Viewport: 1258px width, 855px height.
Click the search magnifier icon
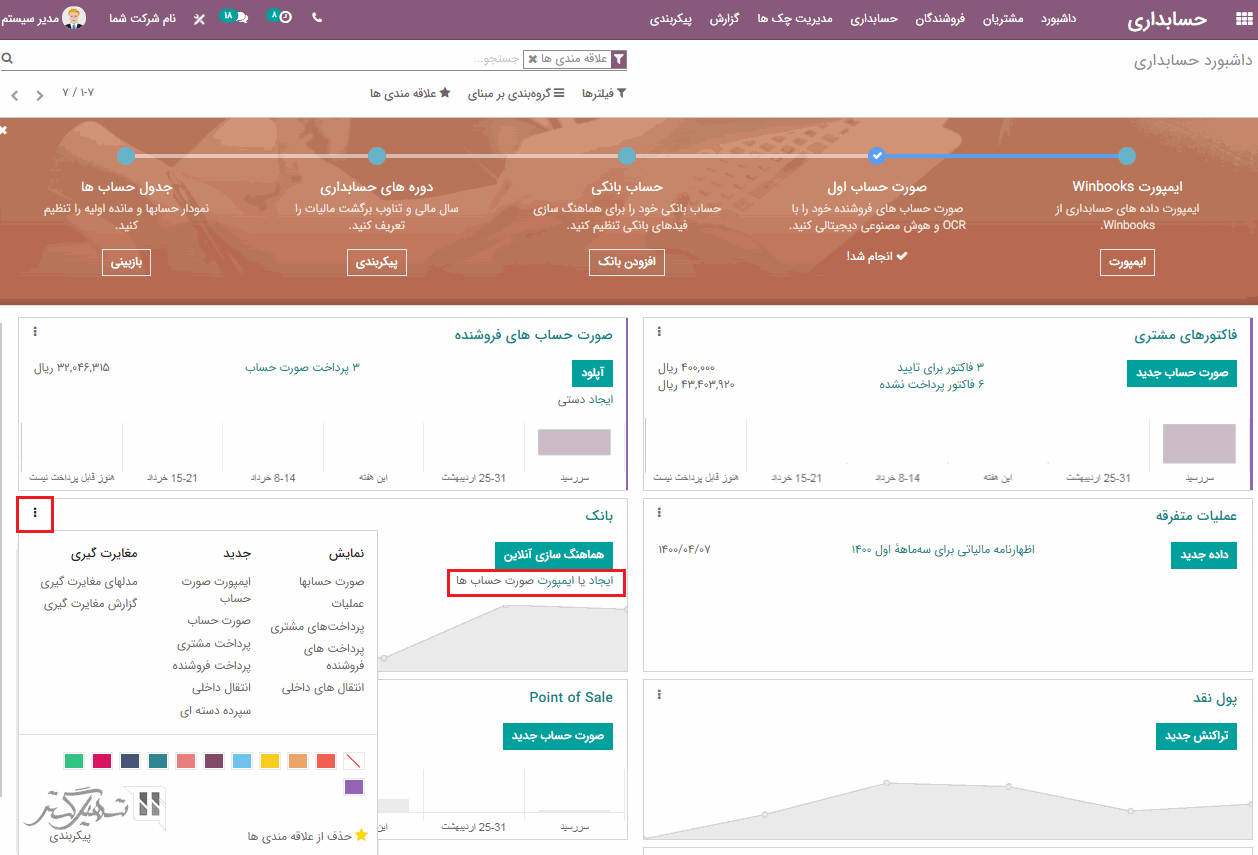7,60
